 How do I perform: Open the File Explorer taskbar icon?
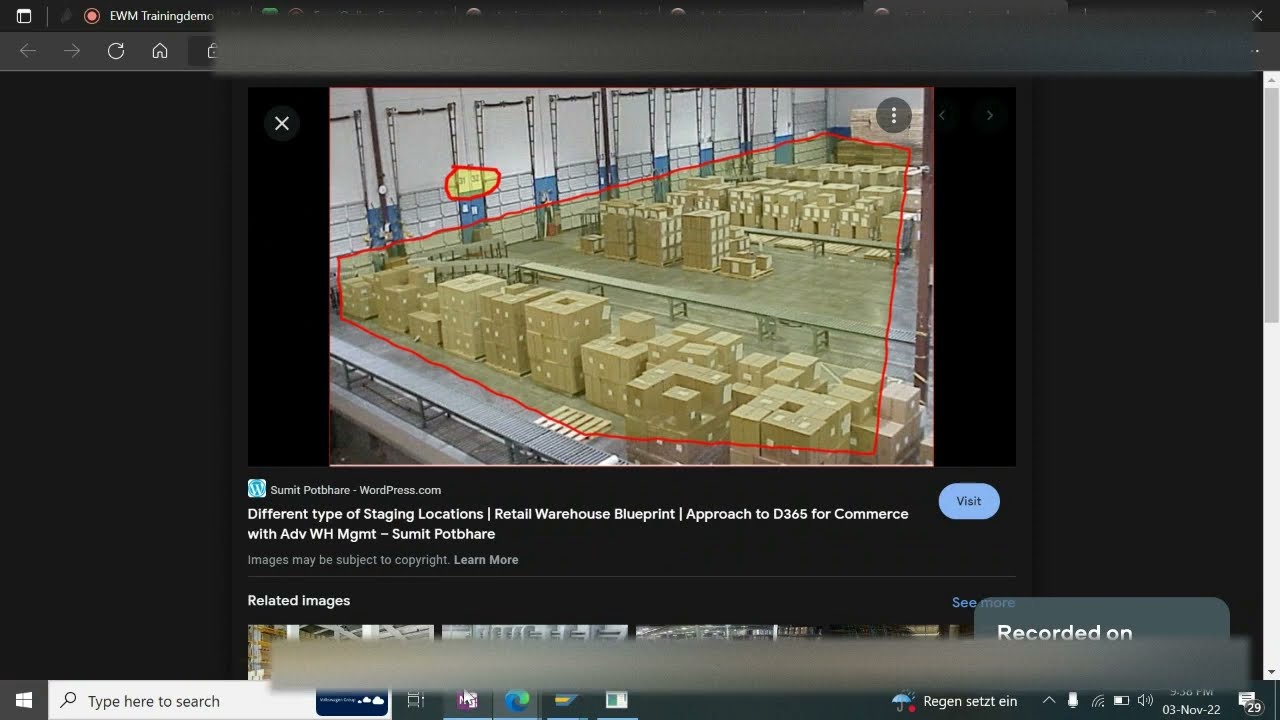(x=566, y=700)
